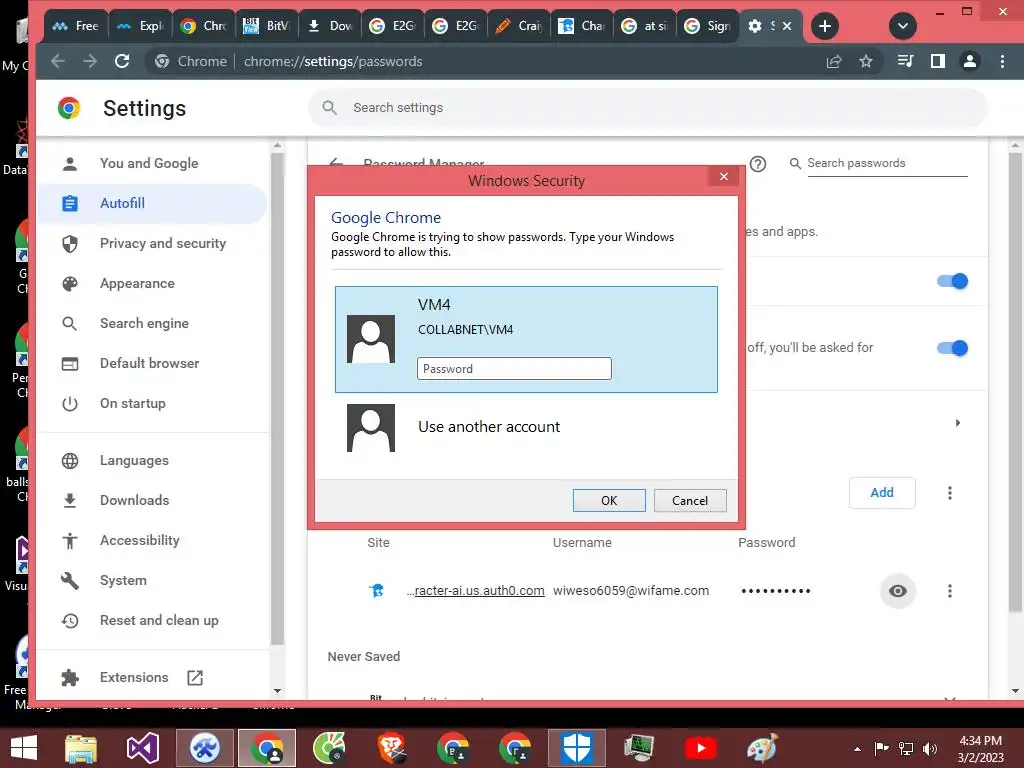Close the Windows Security dialog

[724, 176]
